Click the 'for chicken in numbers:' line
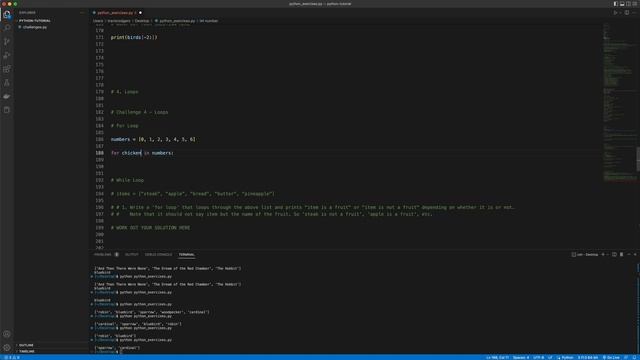This screenshot has height=360, width=640. [142, 153]
